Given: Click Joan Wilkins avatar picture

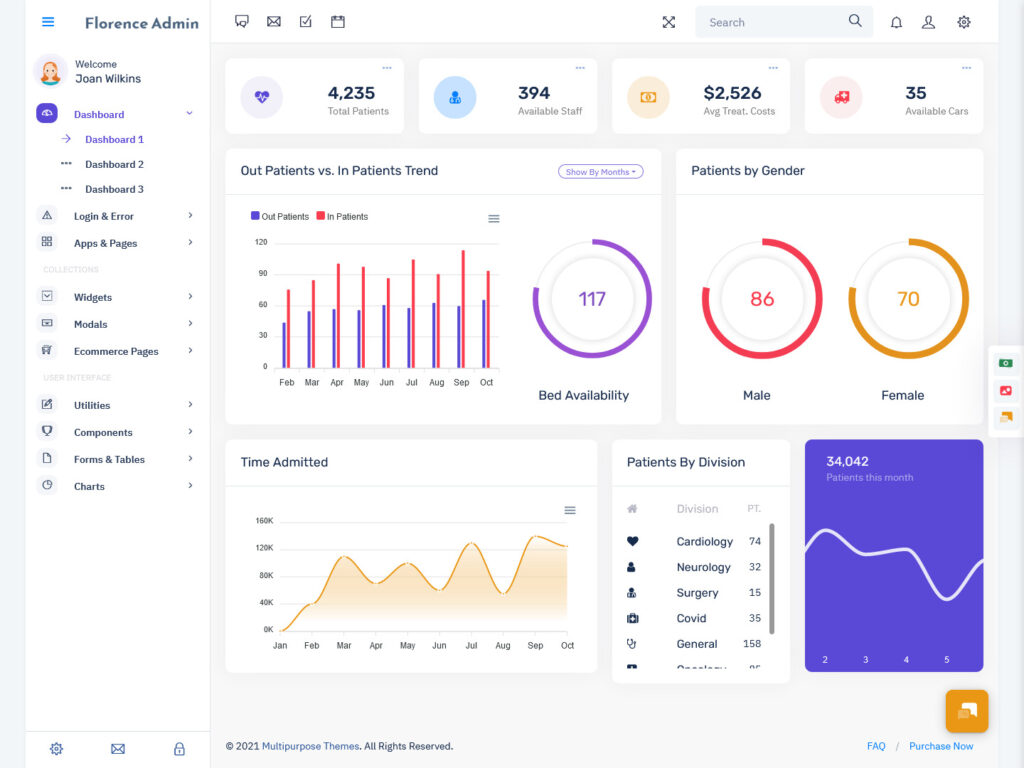Looking at the screenshot, I should pyautogui.click(x=50, y=71).
